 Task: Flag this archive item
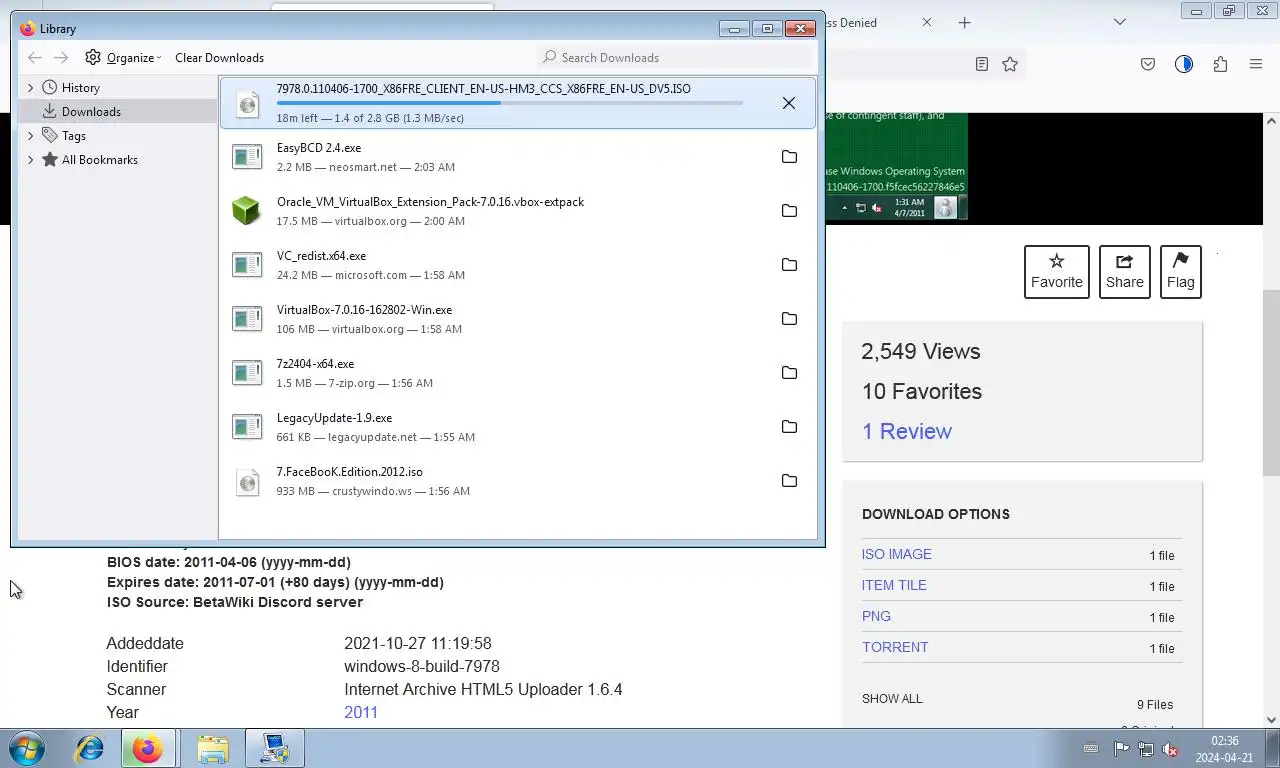(x=1181, y=272)
